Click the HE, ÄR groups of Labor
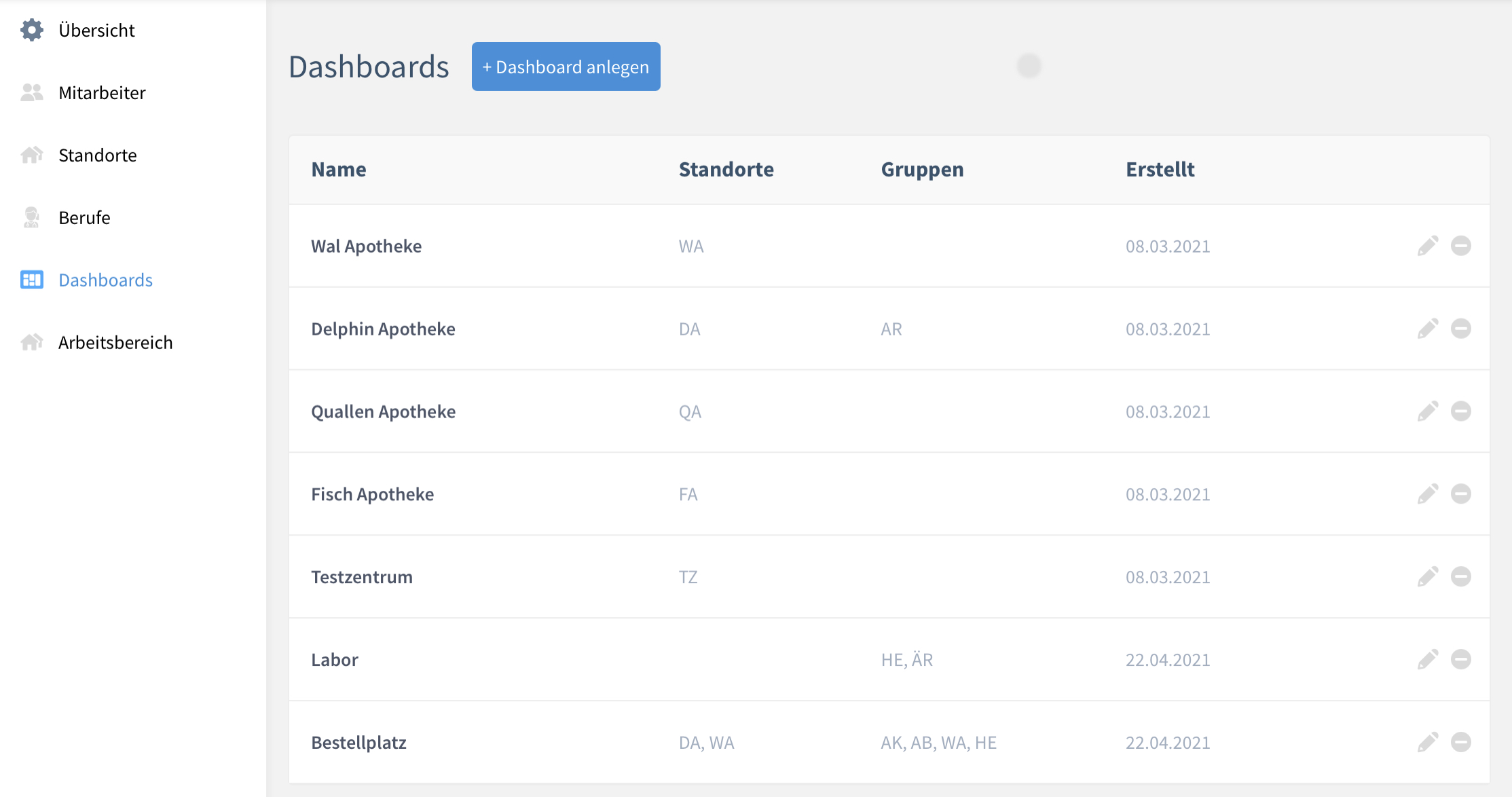The image size is (1512, 797). (907, 660)
